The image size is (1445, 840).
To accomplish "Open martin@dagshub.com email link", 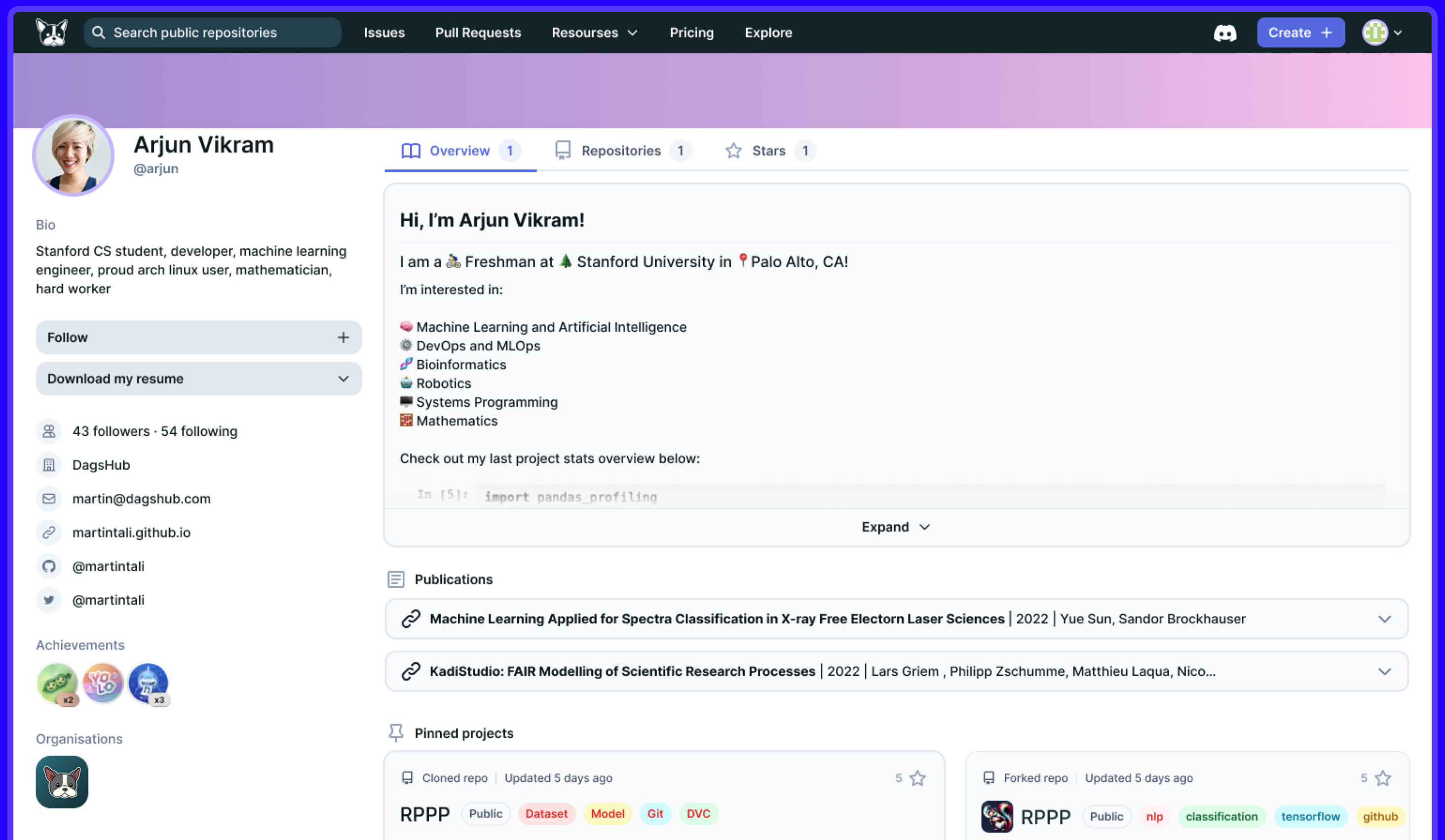I will click(x=141, y=499).
